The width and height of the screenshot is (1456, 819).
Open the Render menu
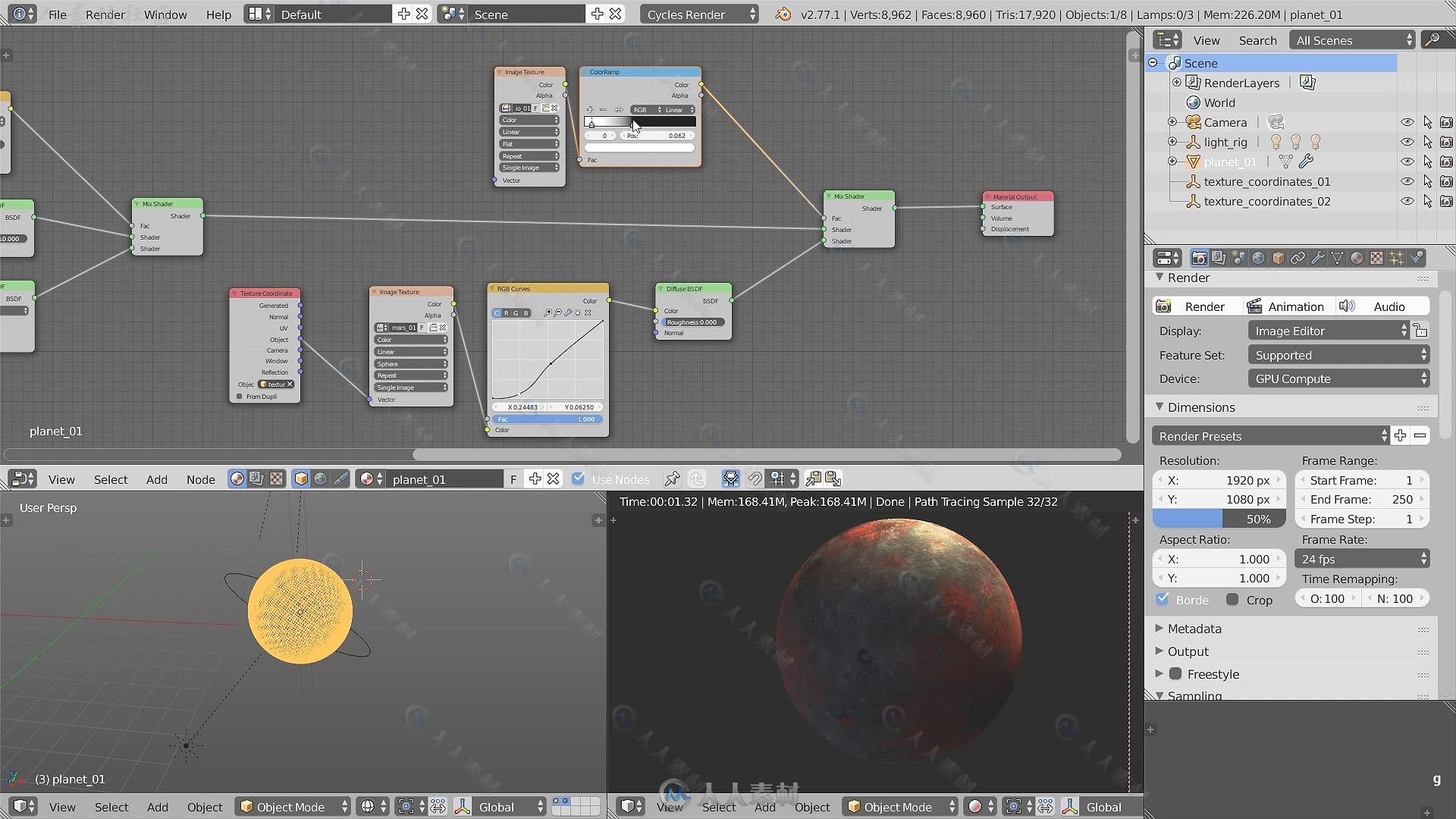(x=104, y=14)
